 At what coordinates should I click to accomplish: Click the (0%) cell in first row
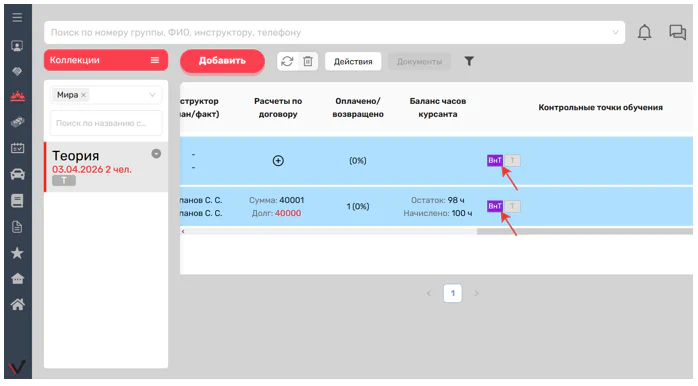(x=358, y=161)
